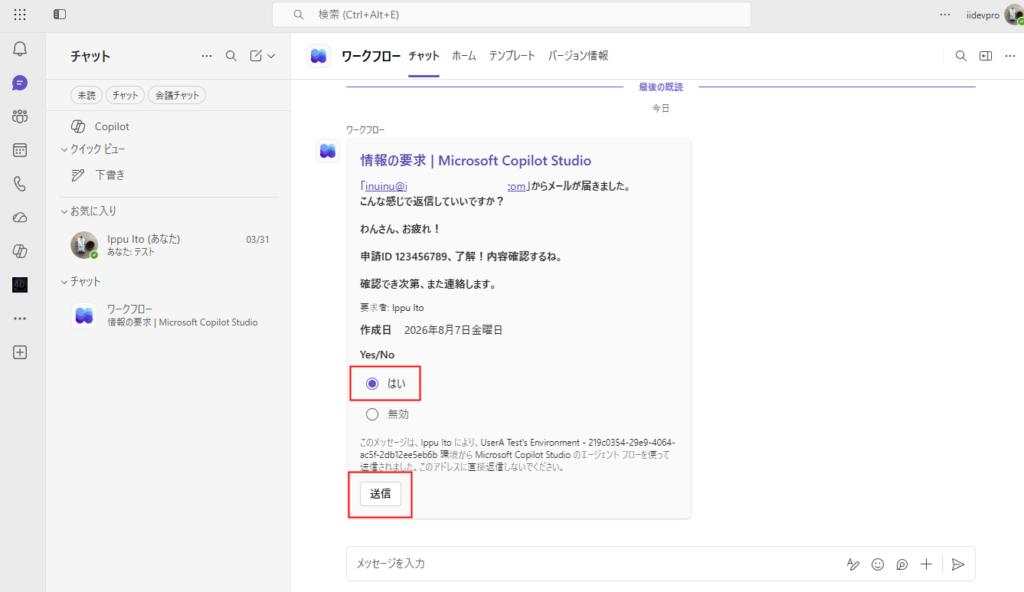Collapse the チャット list section
Viewport: 1024px width, 592px height.
[x=81, y=282]
